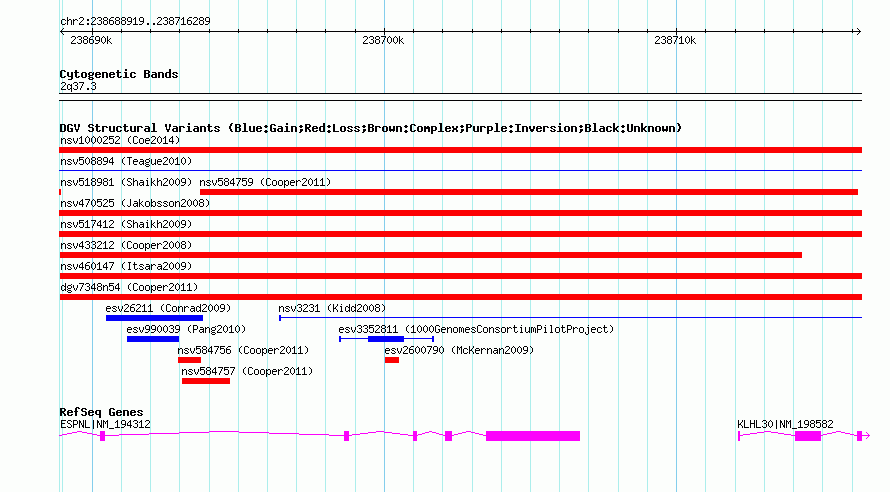Select the blue esv3352811 gain bar
The height and width of the screenshot is (492, 890).
tap(386, 339)
